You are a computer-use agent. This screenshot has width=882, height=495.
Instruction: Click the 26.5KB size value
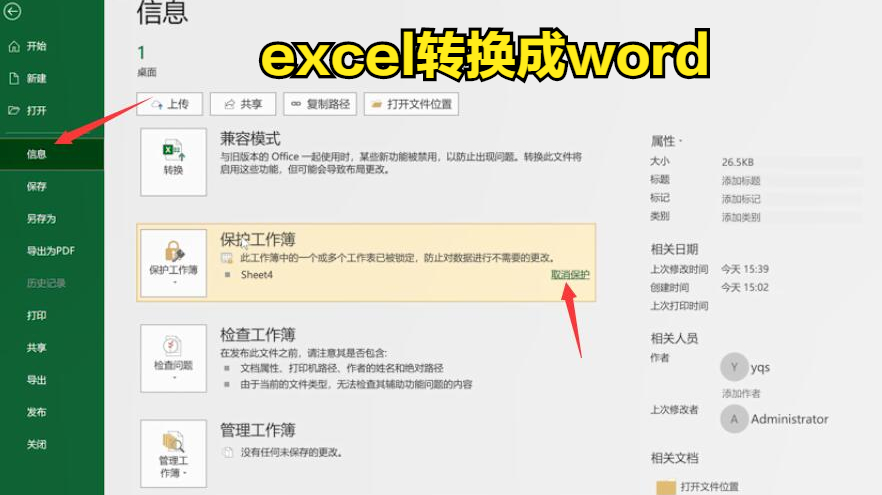coord(737,162)
